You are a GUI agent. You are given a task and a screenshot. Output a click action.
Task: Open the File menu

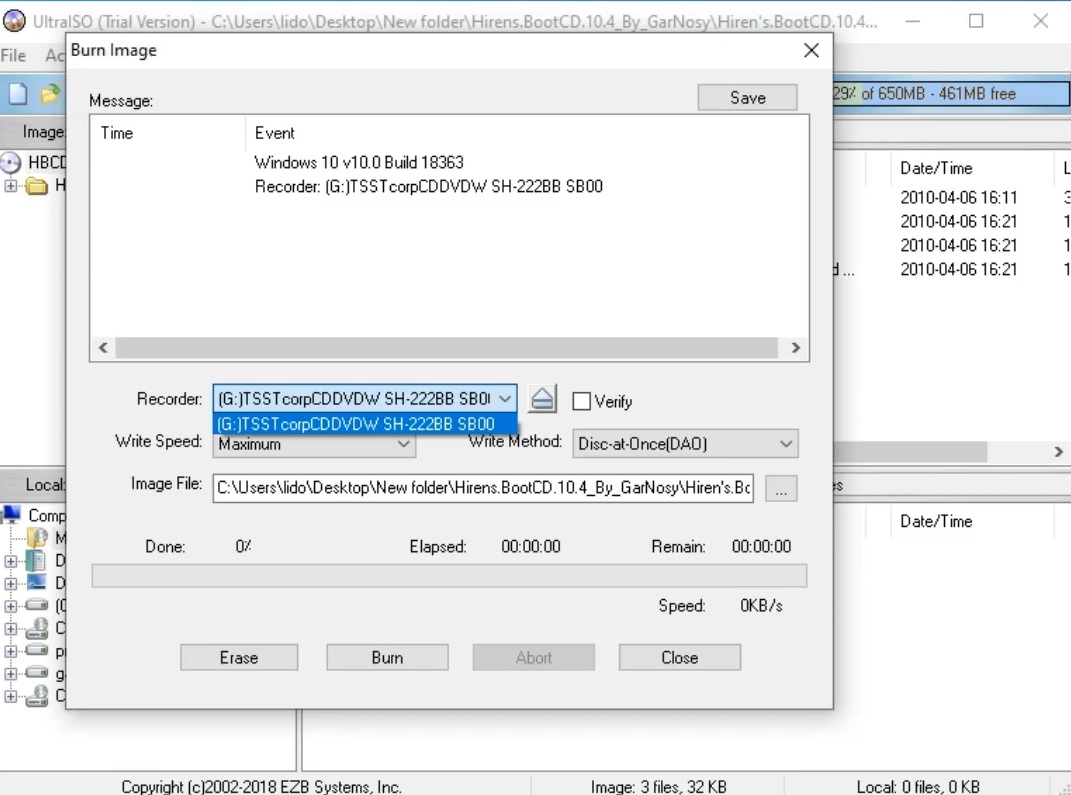point(14,55)
